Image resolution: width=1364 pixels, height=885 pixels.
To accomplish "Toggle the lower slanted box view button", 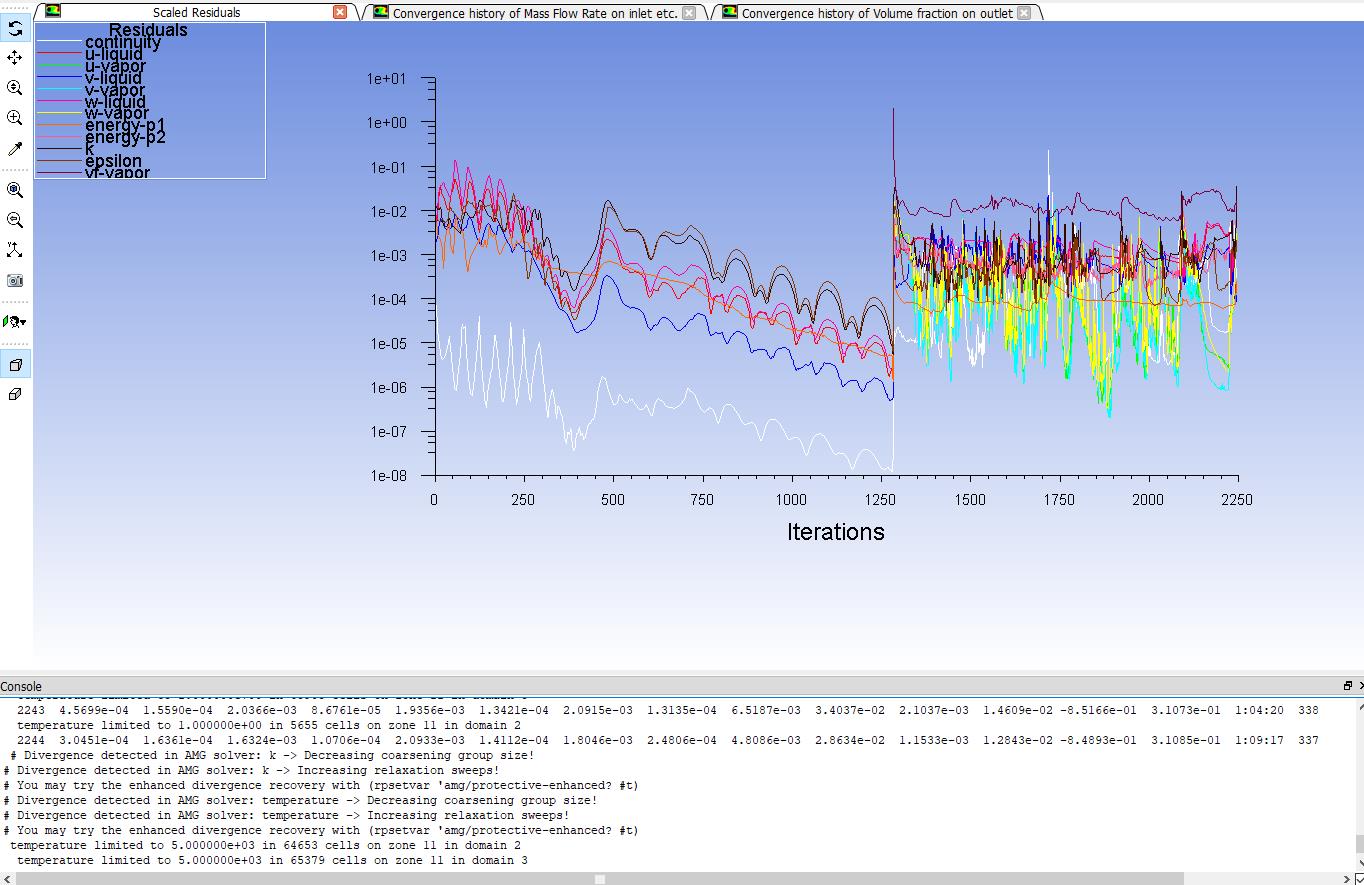I will (15, 395).
